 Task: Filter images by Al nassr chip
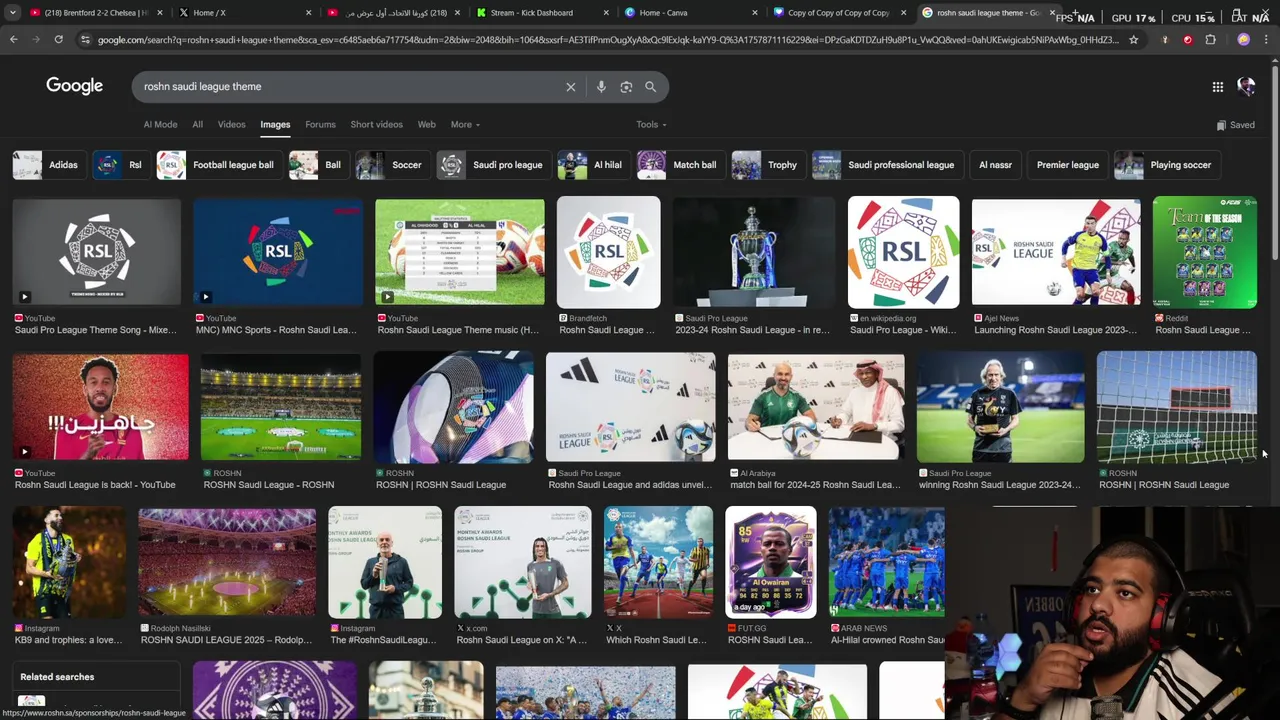[995, 165]
